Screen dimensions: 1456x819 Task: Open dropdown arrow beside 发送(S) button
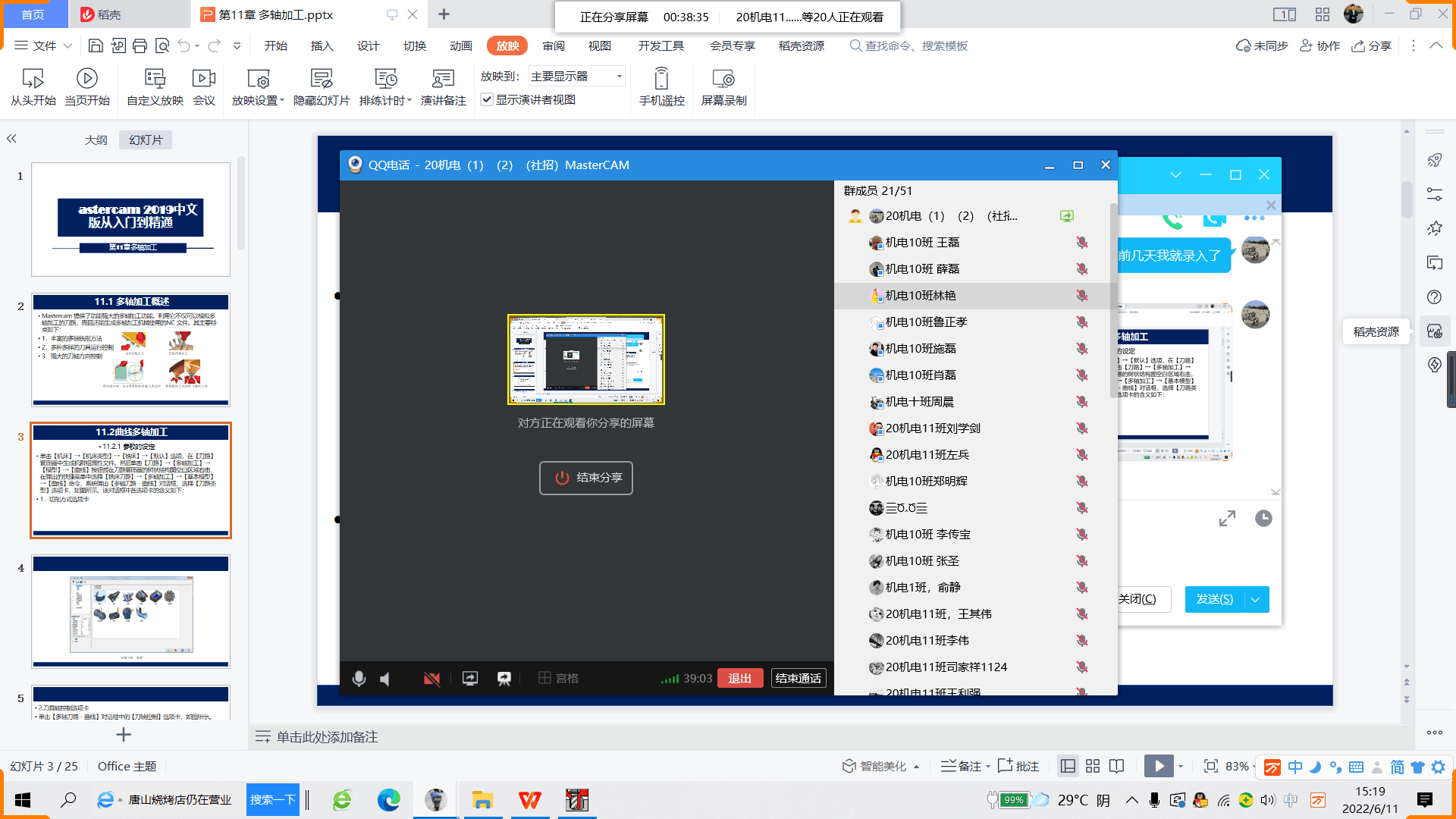(x=1256, y=600)
